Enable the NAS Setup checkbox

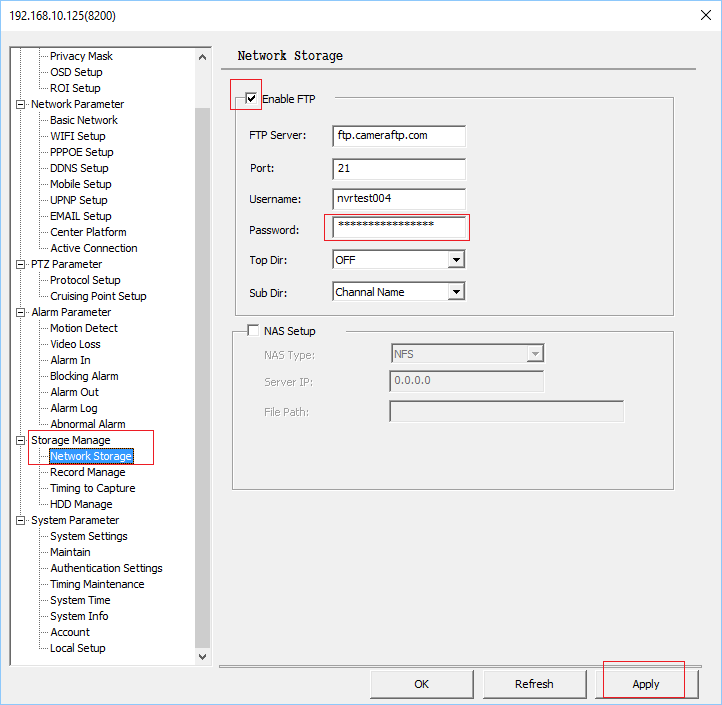click(x=252, y=331)
